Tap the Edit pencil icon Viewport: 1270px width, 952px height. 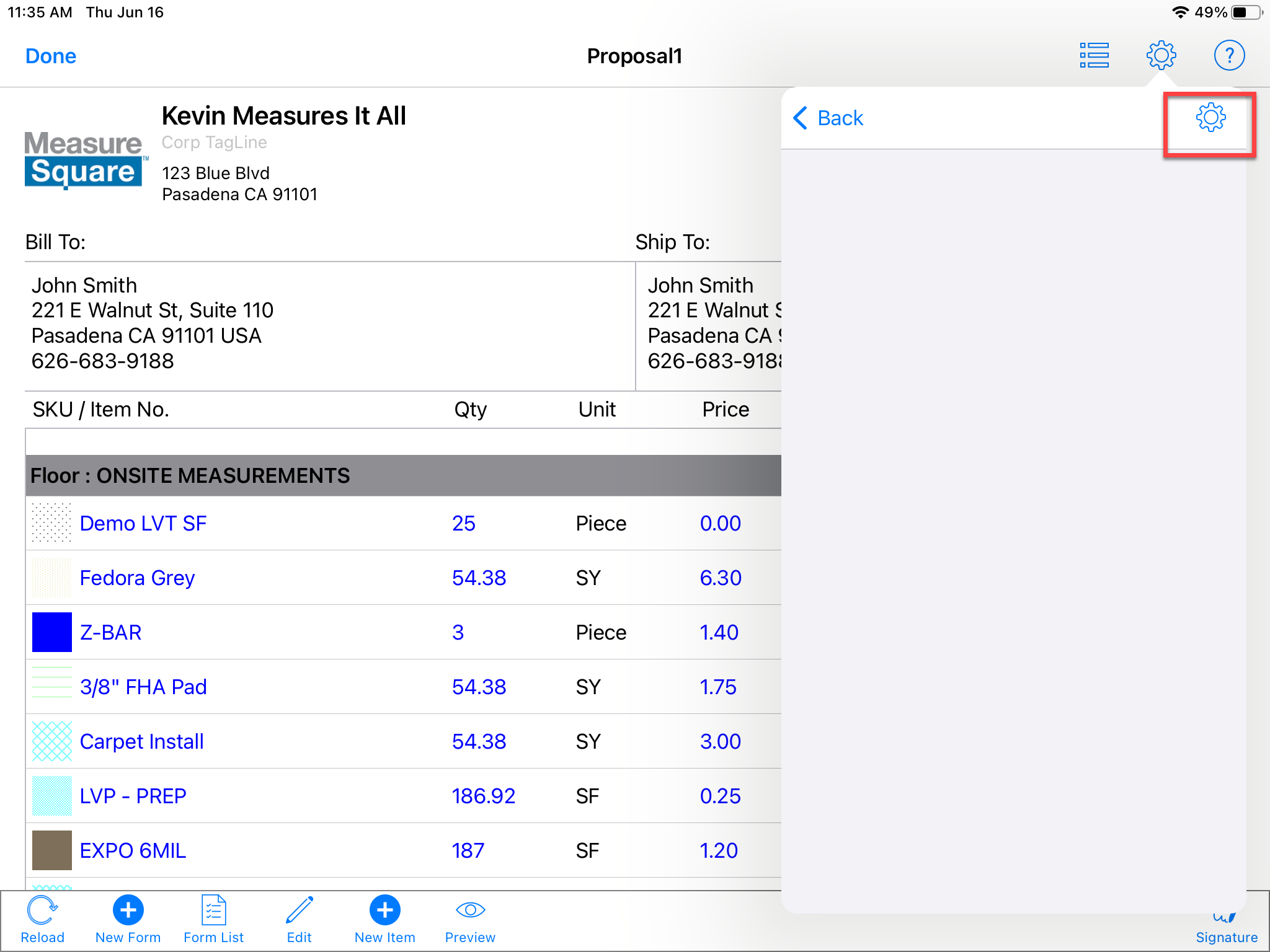point(299,911)
